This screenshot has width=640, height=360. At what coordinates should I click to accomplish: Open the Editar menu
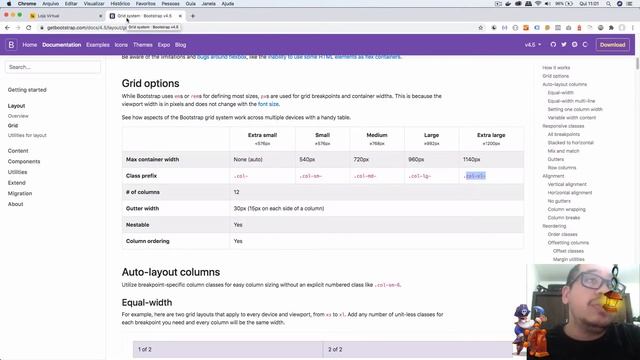coord(71,4)
